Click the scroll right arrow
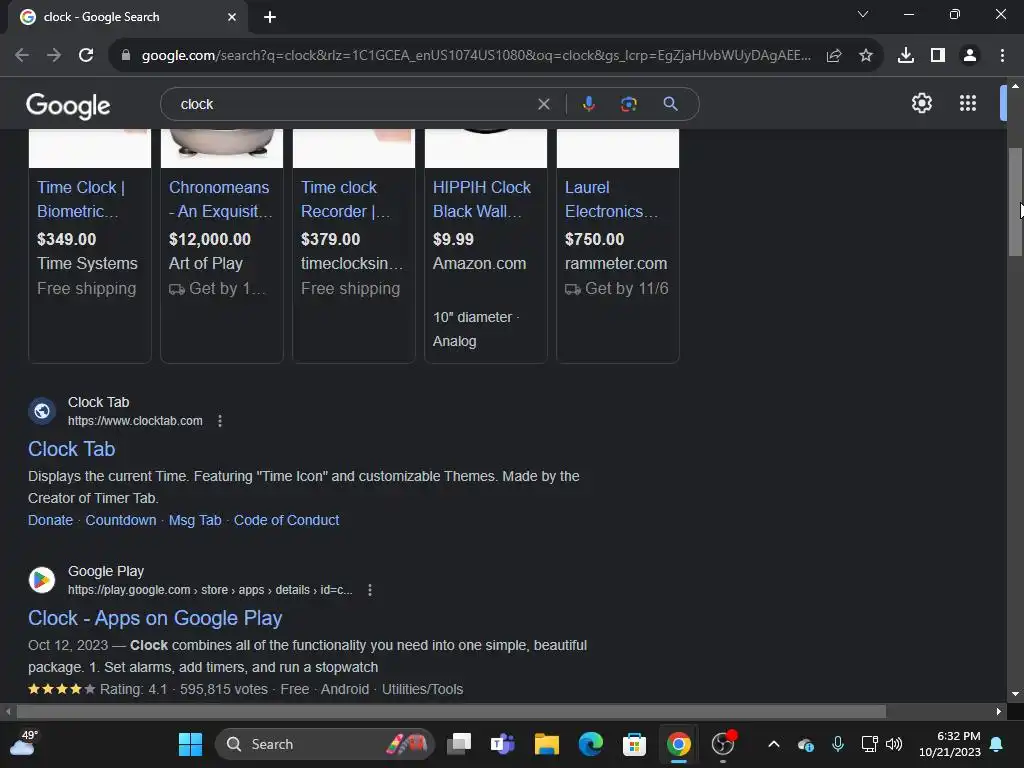The image size is (1024, 768). click(999, 711)
